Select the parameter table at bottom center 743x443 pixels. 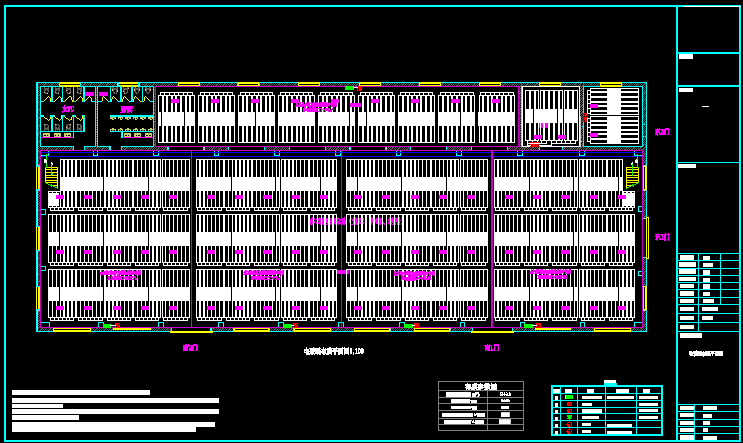[480, 405]
